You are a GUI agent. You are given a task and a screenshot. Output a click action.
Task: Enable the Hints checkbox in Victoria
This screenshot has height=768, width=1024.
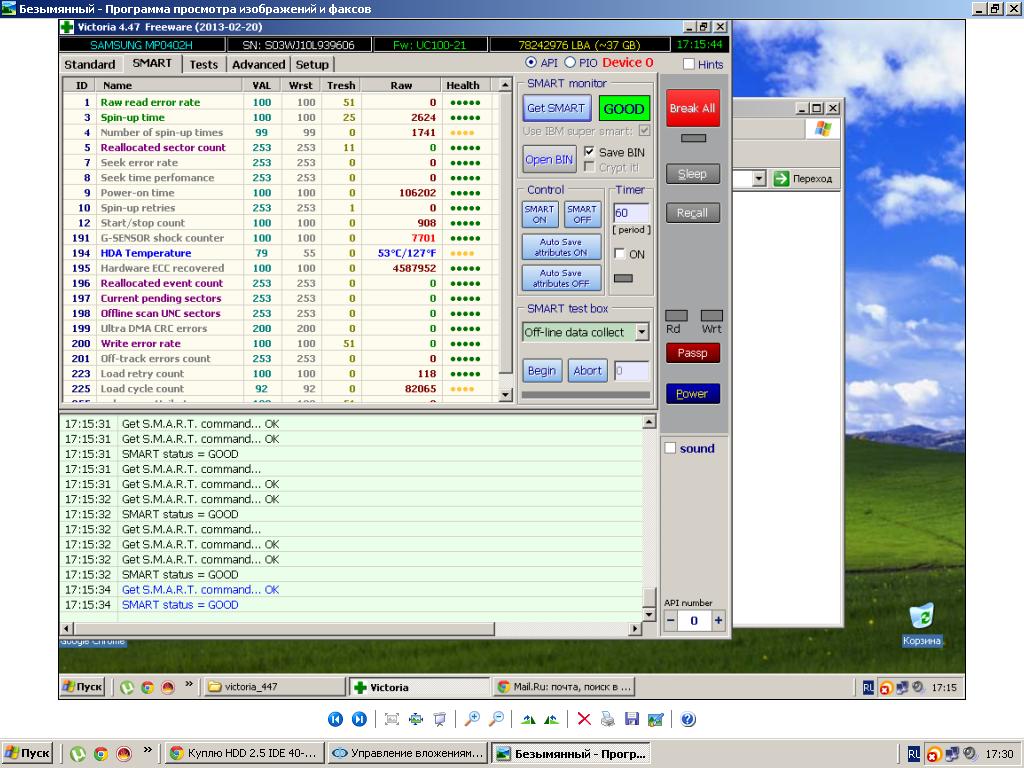point(689,64)
